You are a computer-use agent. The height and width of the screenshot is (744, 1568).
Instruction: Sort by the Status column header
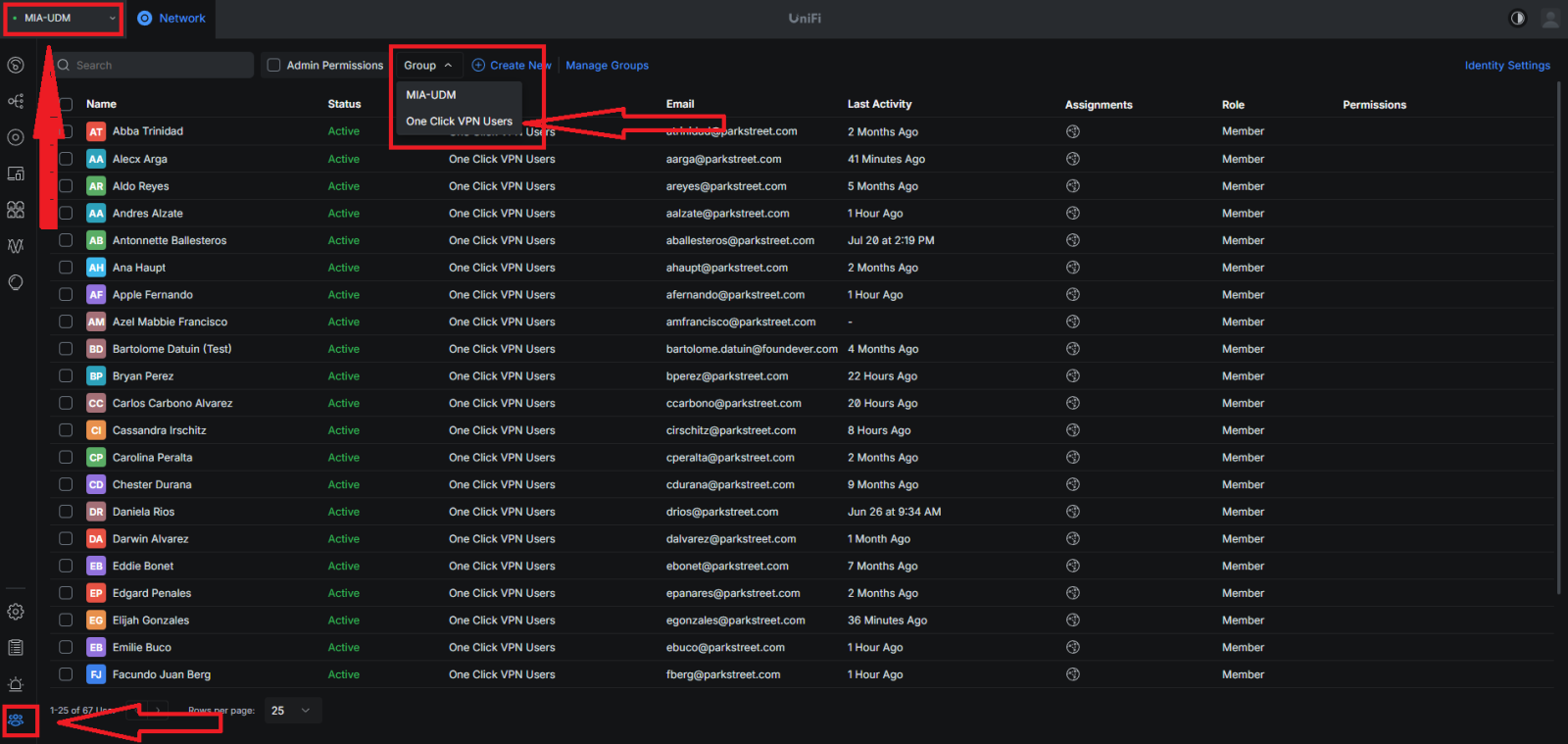point(344,104)
